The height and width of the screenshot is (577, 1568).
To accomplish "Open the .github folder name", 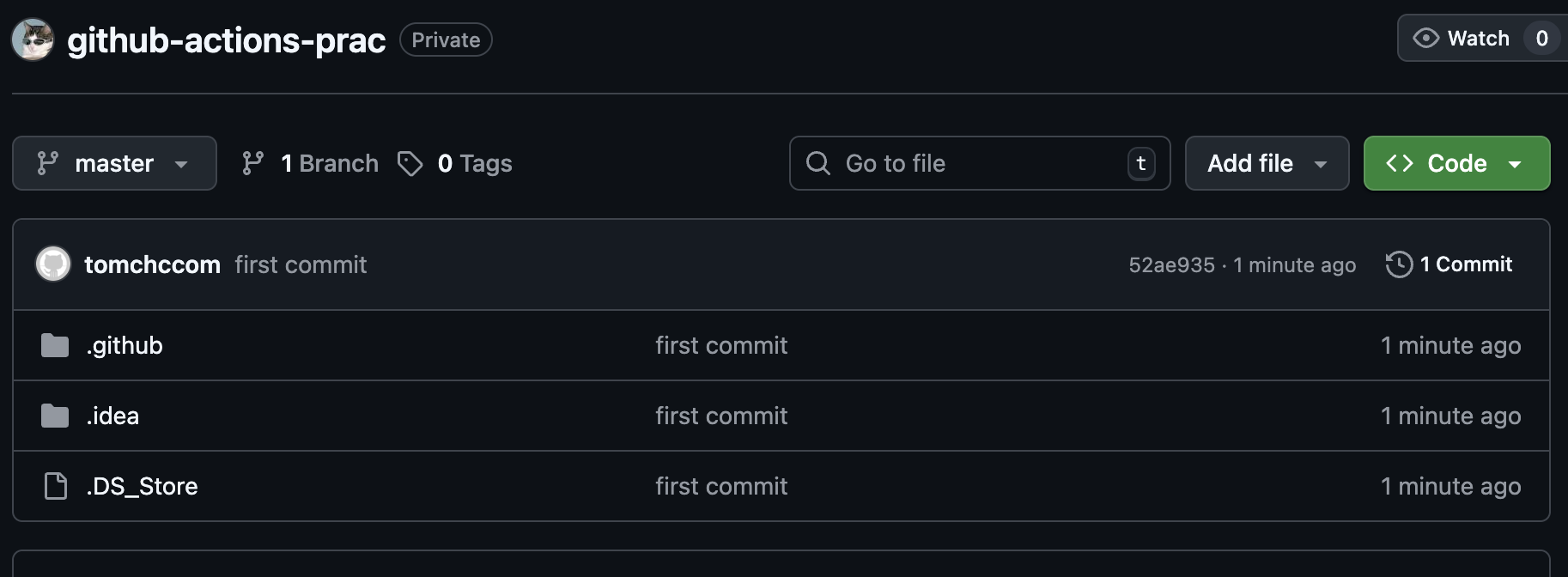I will click(125, 345).
